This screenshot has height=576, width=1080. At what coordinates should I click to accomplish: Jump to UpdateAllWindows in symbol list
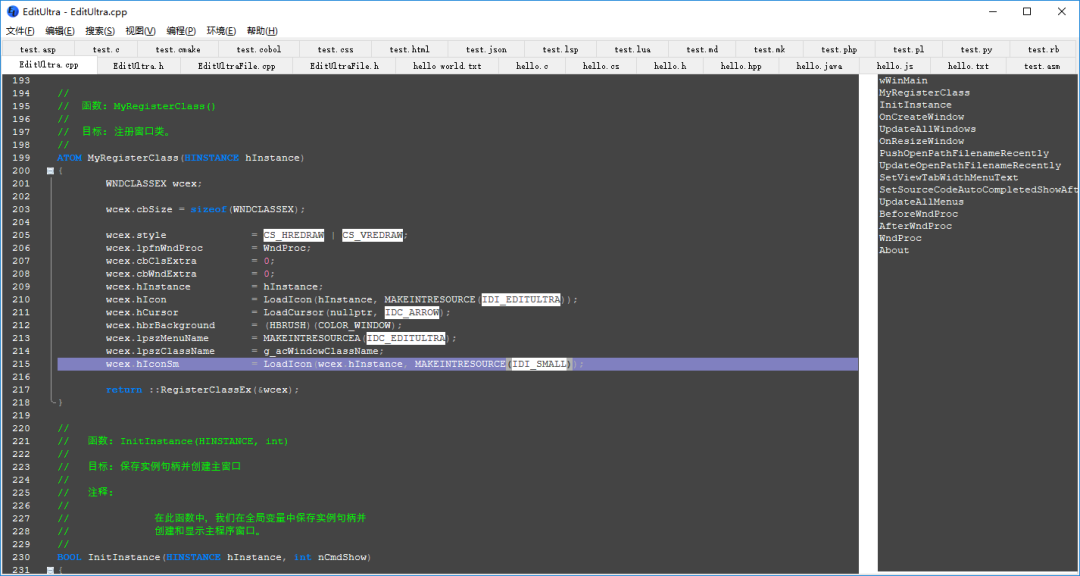pos(927,130)
